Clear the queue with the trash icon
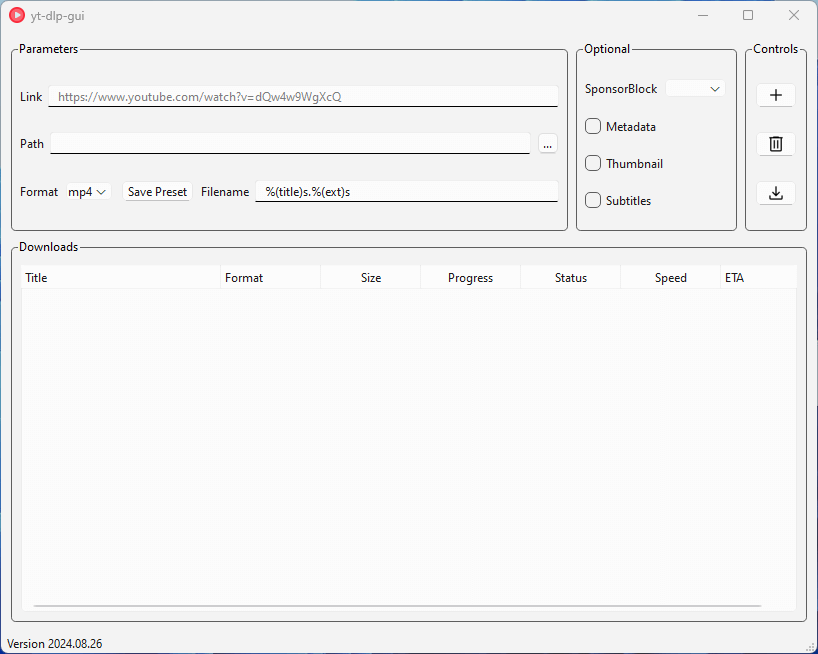The height and width of the screenshot is (654, 818). pyautogui.click(x=776, y=143)
